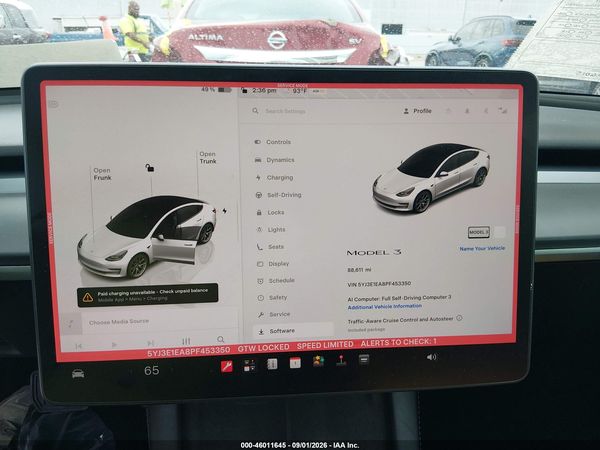Open the manual book app icon

pos(272,364)
